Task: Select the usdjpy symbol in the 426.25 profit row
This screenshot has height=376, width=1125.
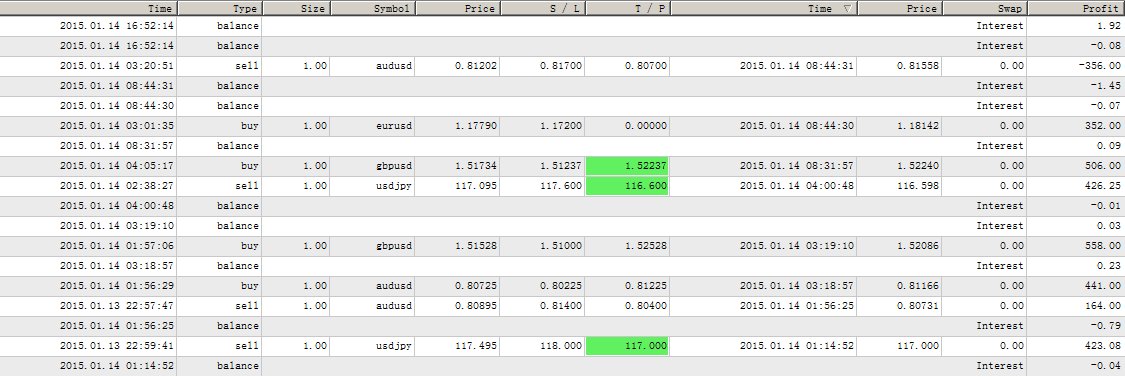Action: tap(394, 186)
